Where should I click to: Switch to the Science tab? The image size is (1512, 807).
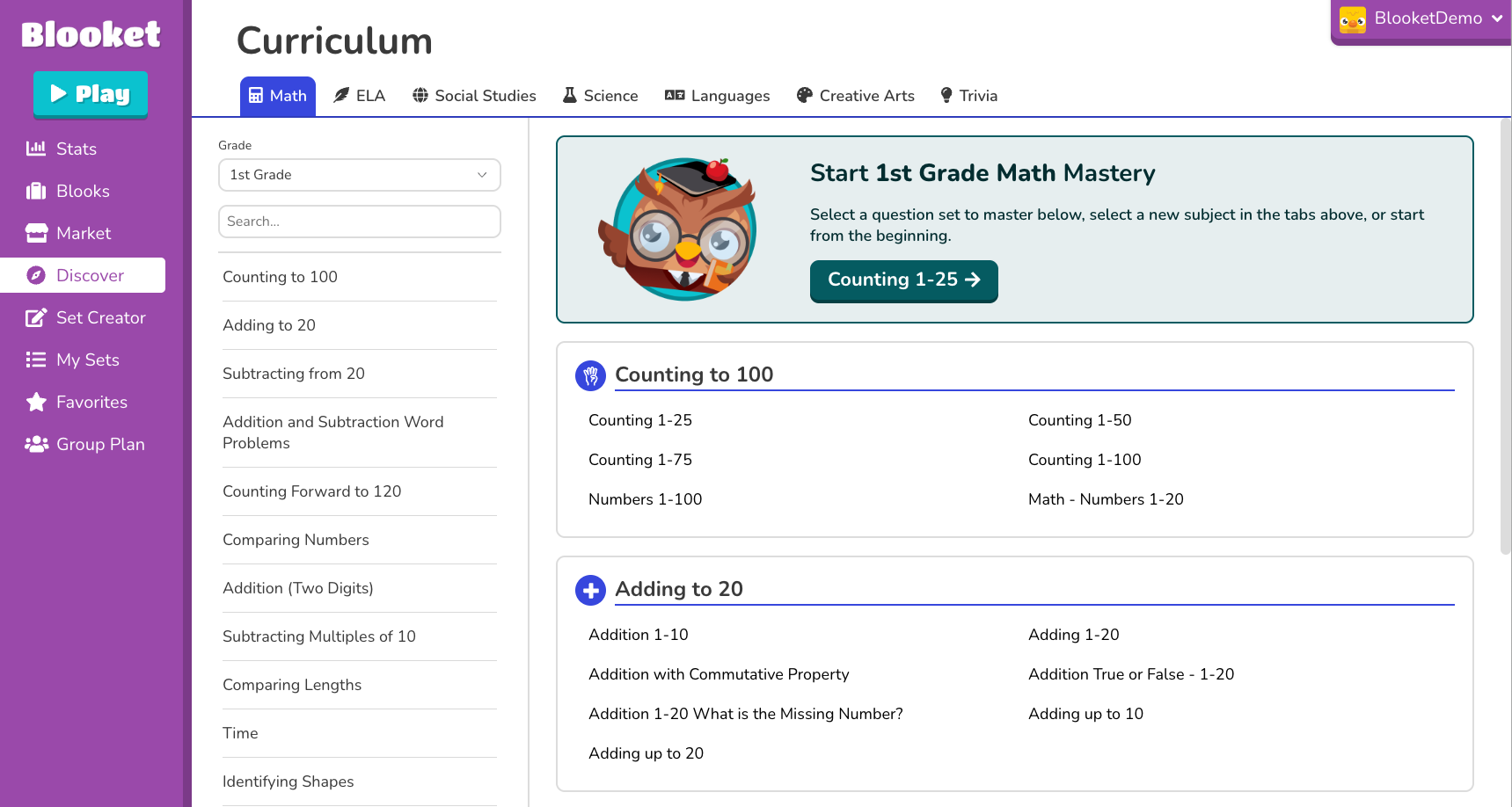pos(601,96)
